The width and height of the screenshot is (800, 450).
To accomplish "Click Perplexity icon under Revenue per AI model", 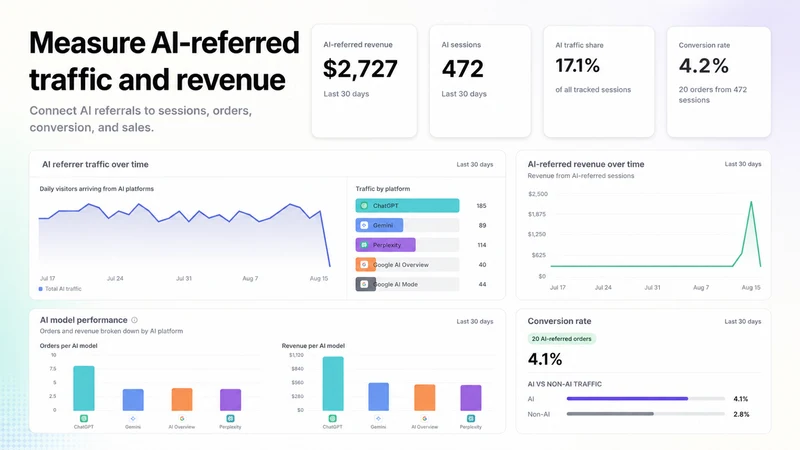I will (x=470, y=418).
